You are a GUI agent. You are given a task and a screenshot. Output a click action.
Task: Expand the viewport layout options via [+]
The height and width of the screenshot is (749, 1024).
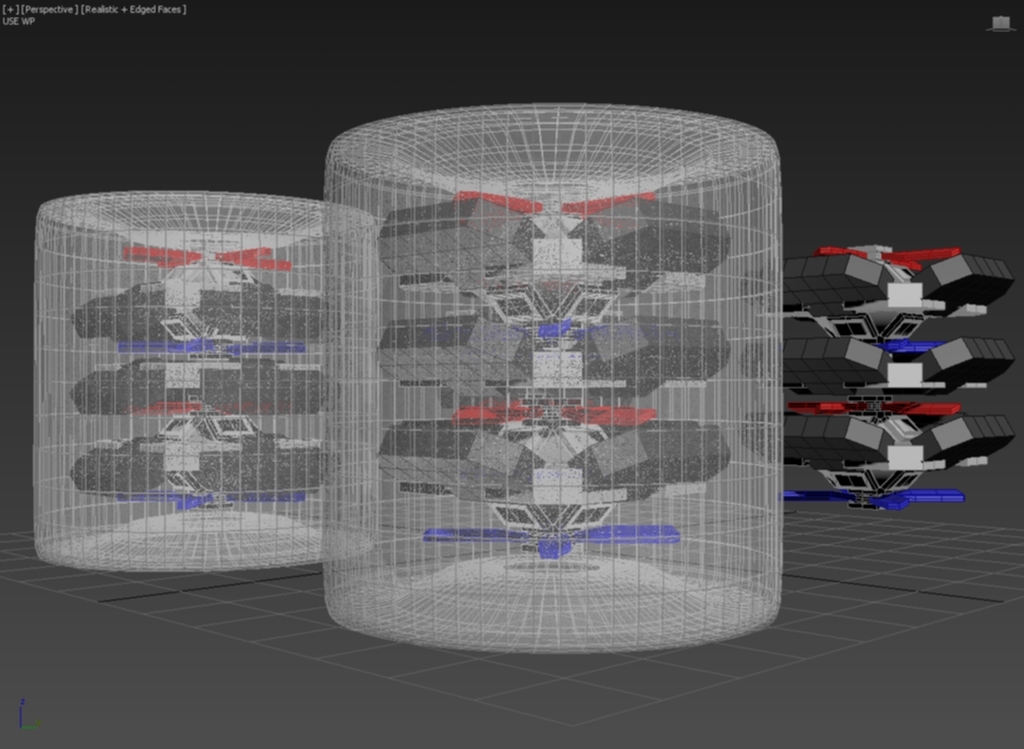(x=9, y=7)
